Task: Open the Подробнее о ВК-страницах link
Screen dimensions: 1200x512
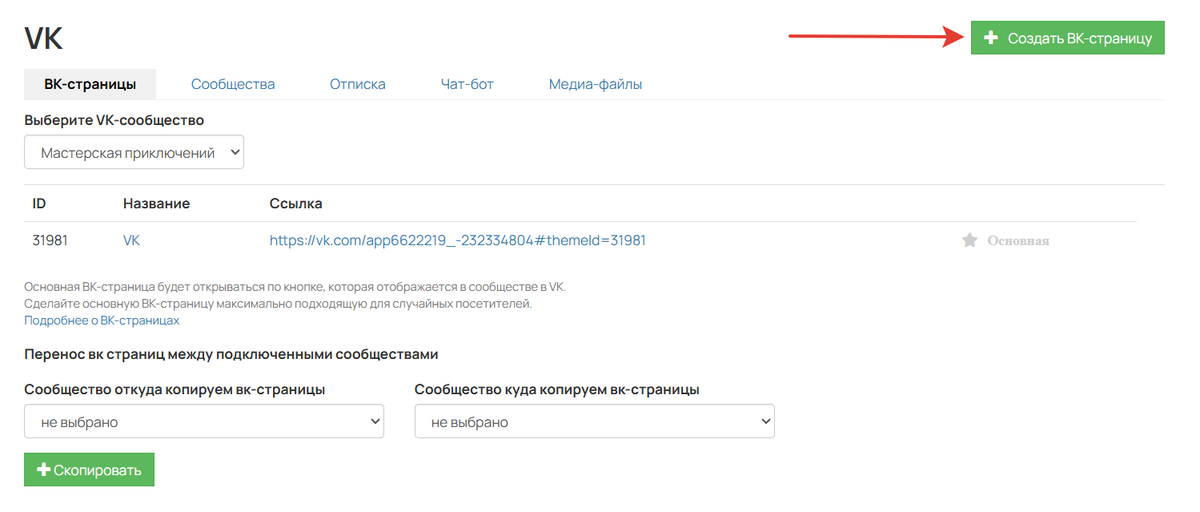Action: [x=102, y=320]
